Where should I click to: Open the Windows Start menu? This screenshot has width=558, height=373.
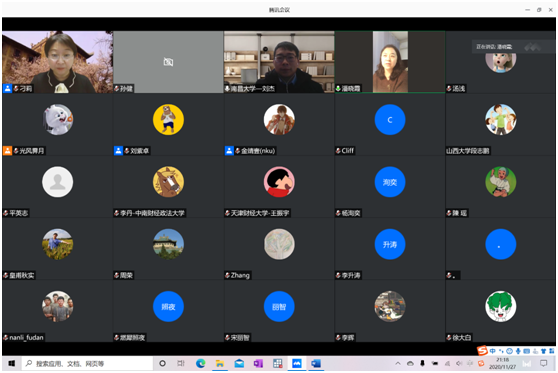click(11, 363)
